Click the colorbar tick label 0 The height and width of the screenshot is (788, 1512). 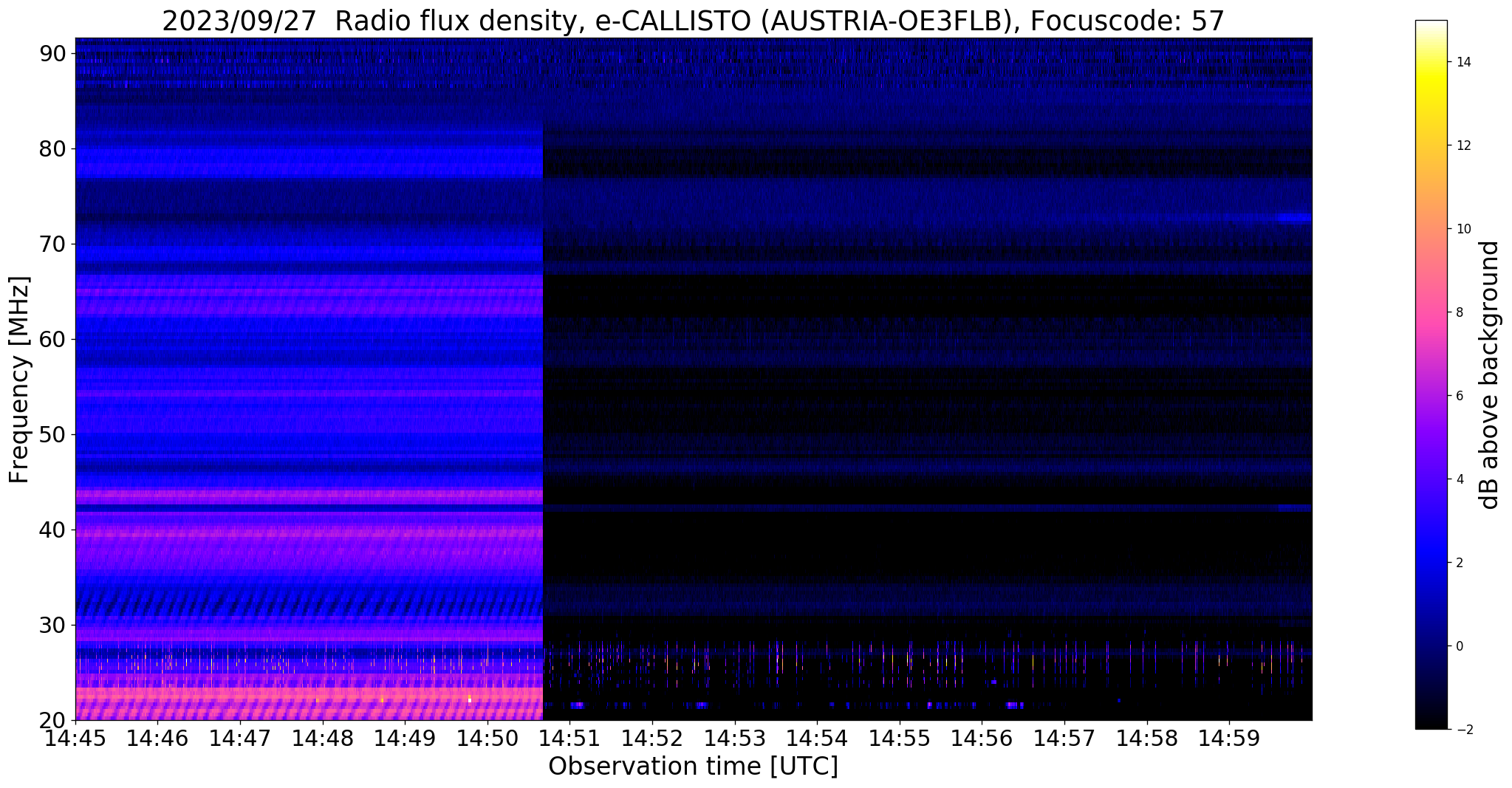1458,646
